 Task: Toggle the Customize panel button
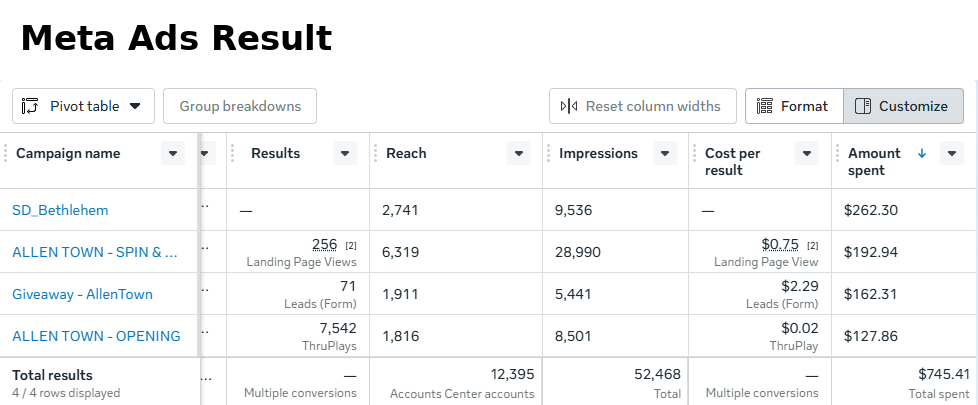(903, 106)
